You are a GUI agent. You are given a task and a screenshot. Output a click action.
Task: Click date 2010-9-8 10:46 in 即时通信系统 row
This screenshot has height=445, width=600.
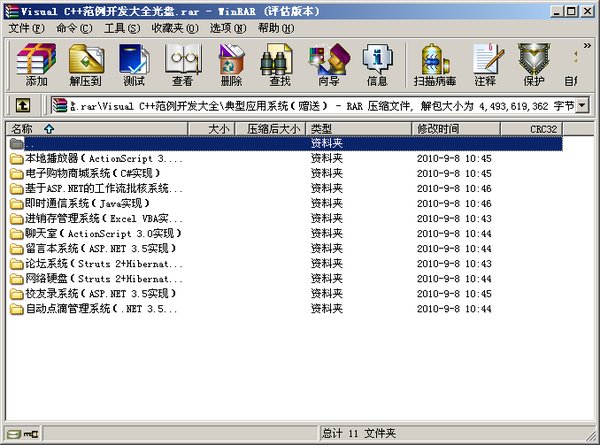coord(454,204)
